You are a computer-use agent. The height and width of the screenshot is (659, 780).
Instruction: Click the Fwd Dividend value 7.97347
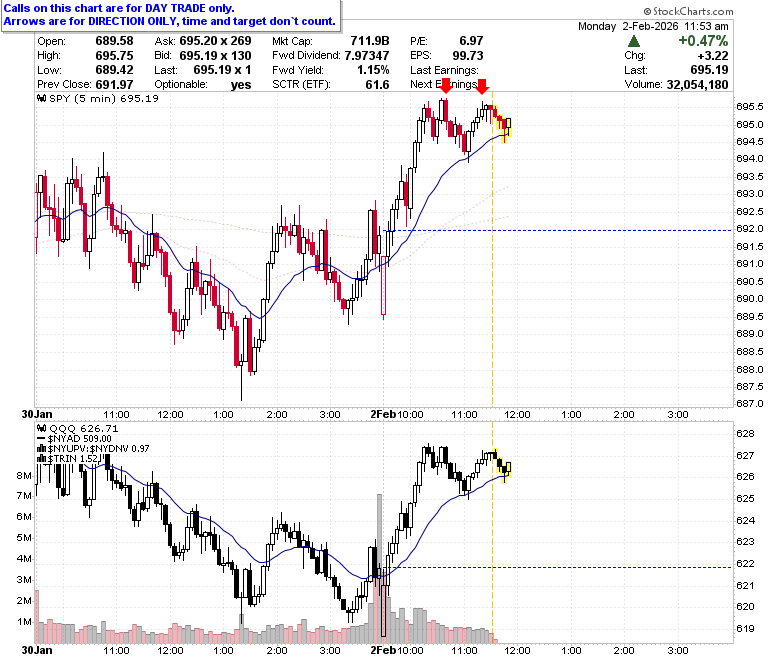[x=367, y=55]
